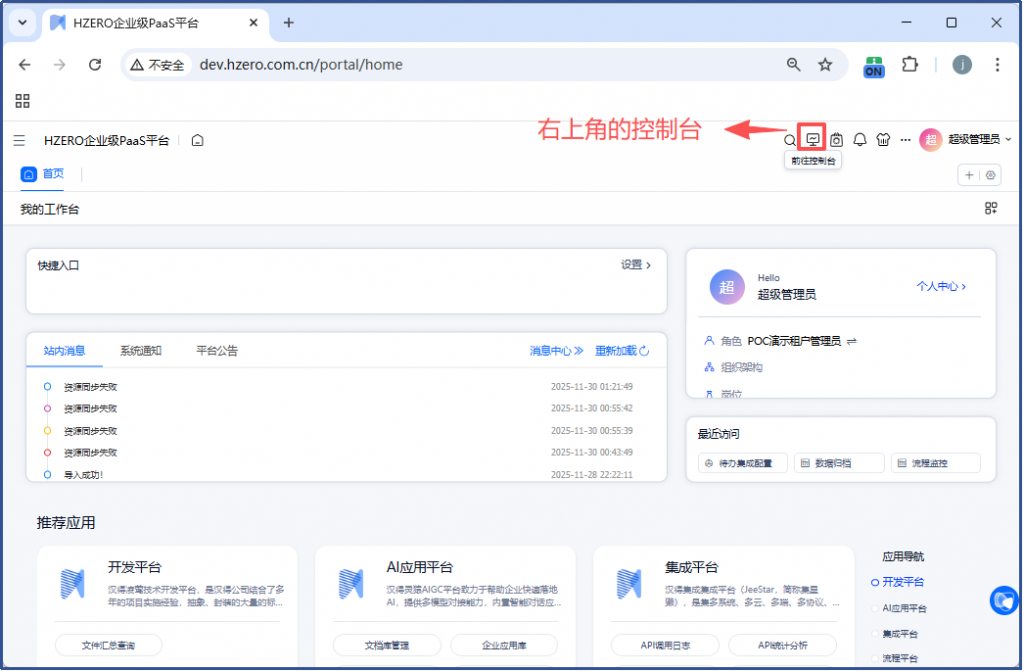Open the workbench layout customize icon
The height and width of the screenshot is (671, 1024).
click(x=990, y=208)
